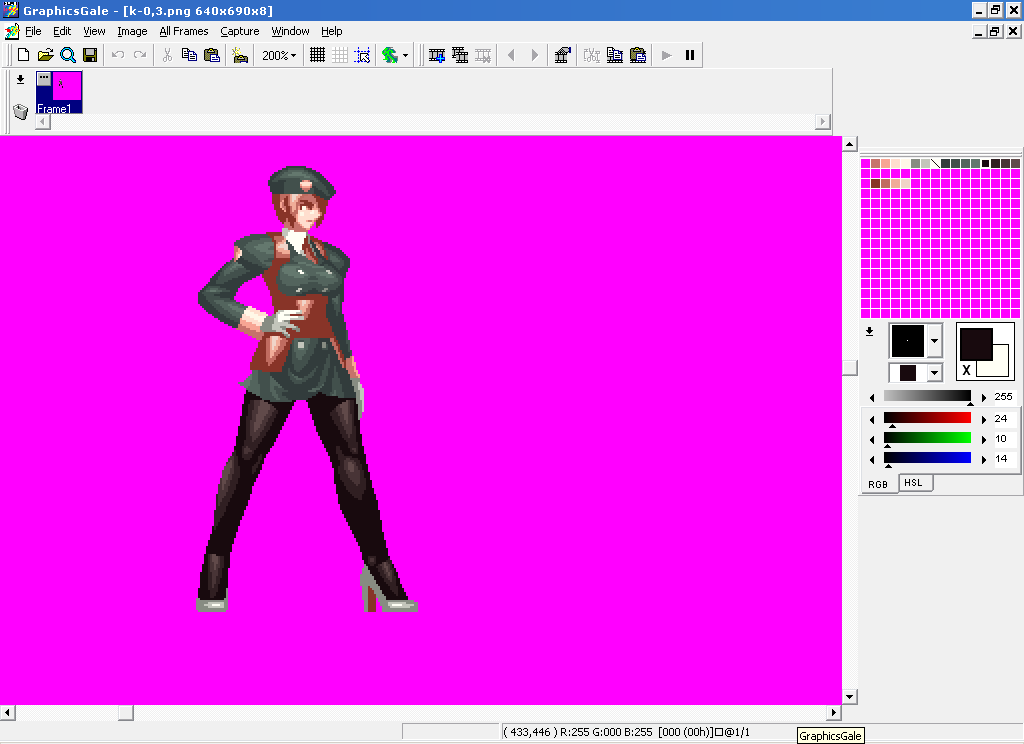Screen dimensions: 1024x744
Task: Toggle the black grid display icon
Action: [317, 55]
